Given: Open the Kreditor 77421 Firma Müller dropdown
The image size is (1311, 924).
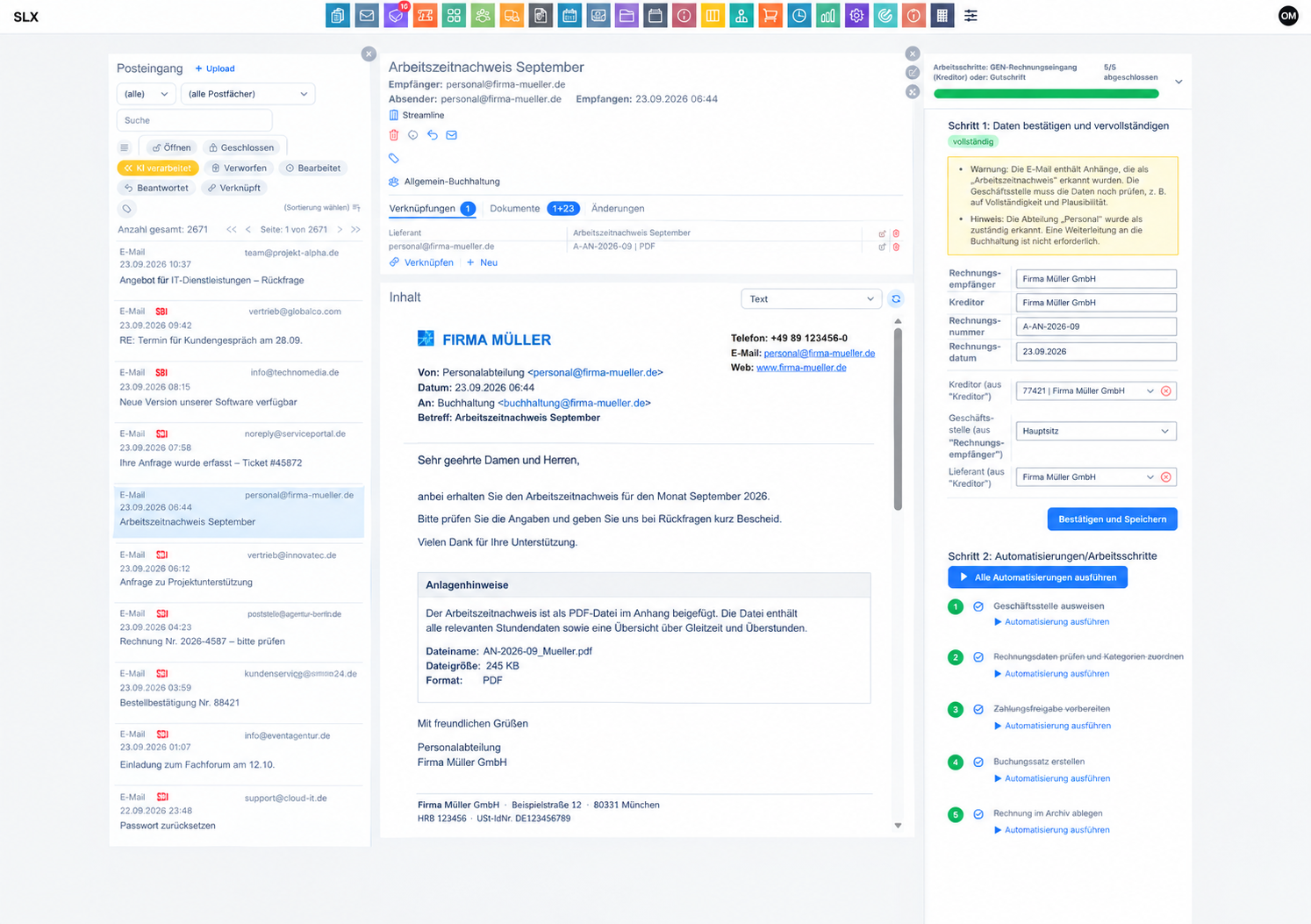Looking at the screenshot, I should click(x=1087, y=390).
